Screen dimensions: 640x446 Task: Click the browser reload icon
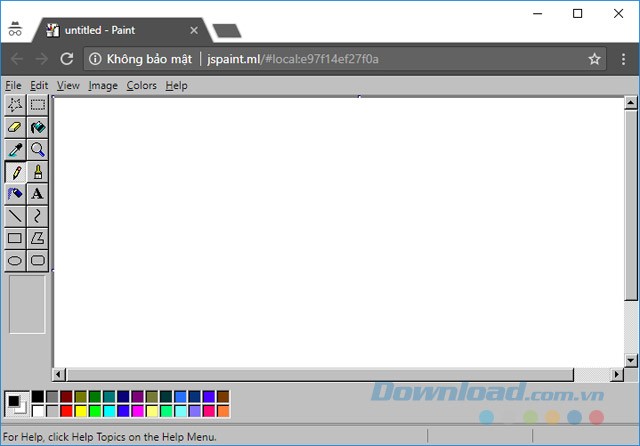pos(67,59)
